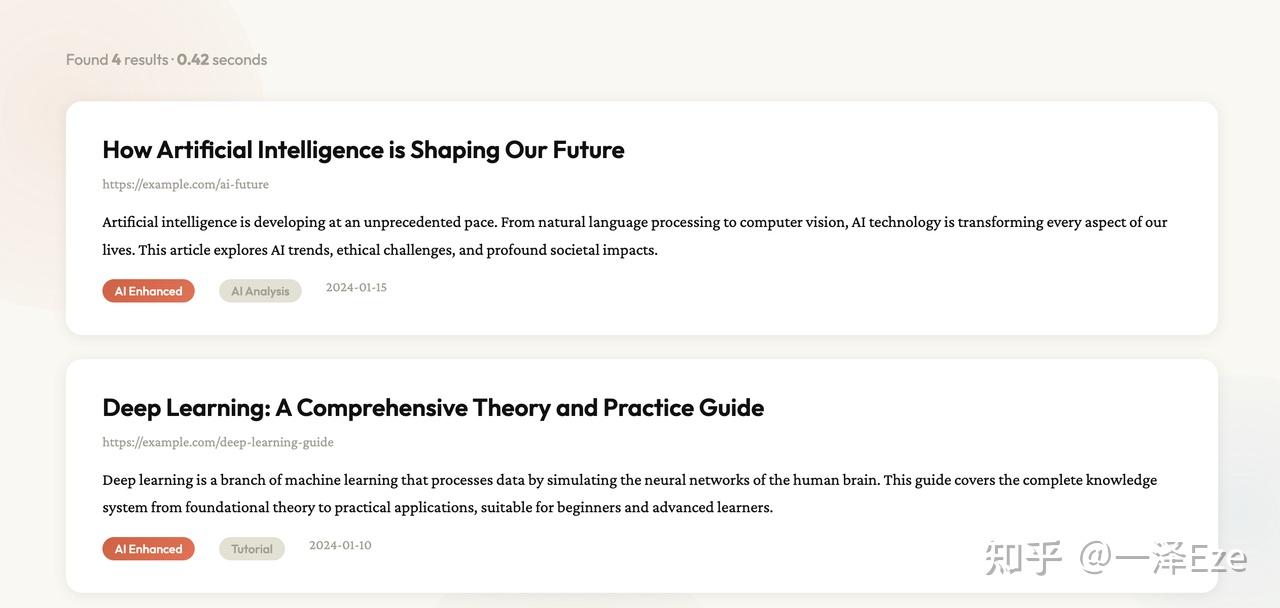Click the AI Enhanced badge on the AI future result
Screen dimensions: 1280x608
pos(148,291)
